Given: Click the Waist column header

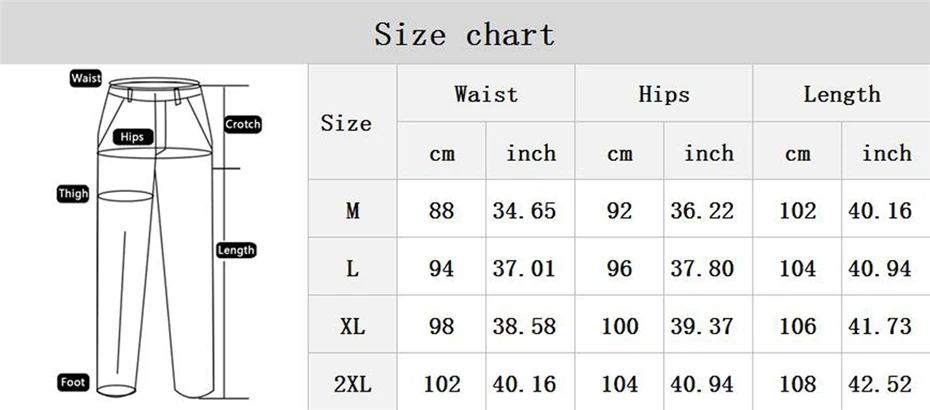Looking at the screenshot, I should (486, 94).
